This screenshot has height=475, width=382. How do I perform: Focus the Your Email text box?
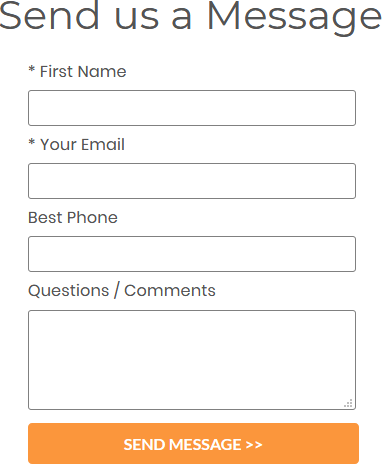coord(192,181)
